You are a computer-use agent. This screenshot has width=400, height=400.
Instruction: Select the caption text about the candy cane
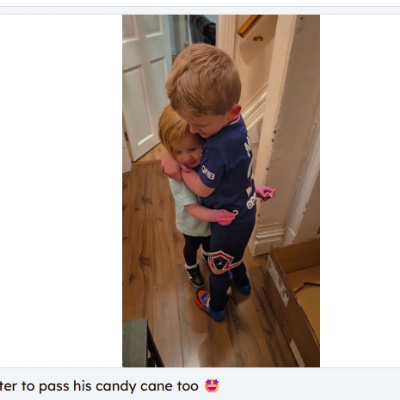point(109,386)
